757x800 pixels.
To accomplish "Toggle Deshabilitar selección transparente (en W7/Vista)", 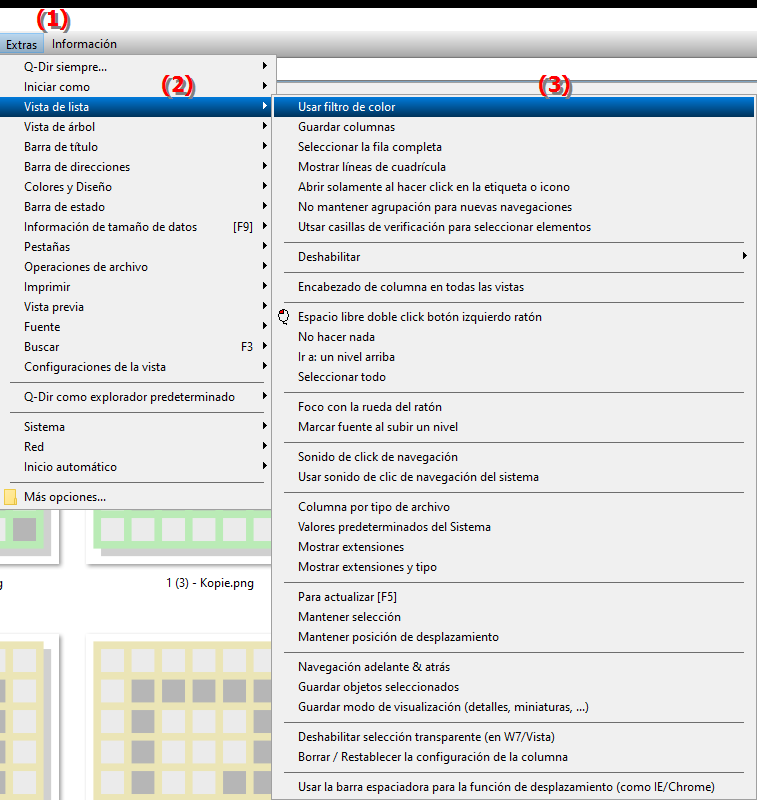I will 514,737.
